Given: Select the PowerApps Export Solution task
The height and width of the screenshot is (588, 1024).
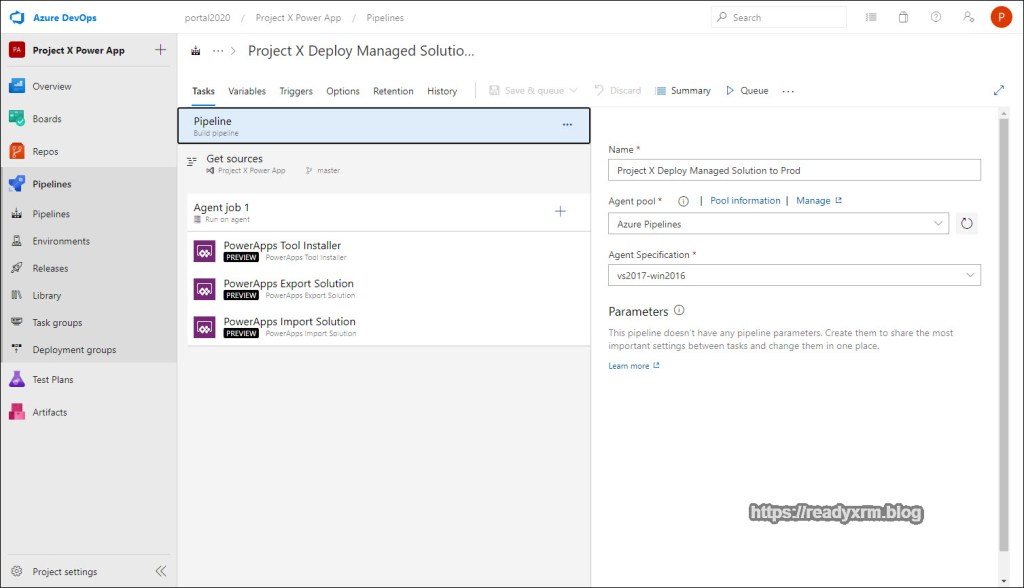Looking at the screenshot, I should tap(288, 288).
